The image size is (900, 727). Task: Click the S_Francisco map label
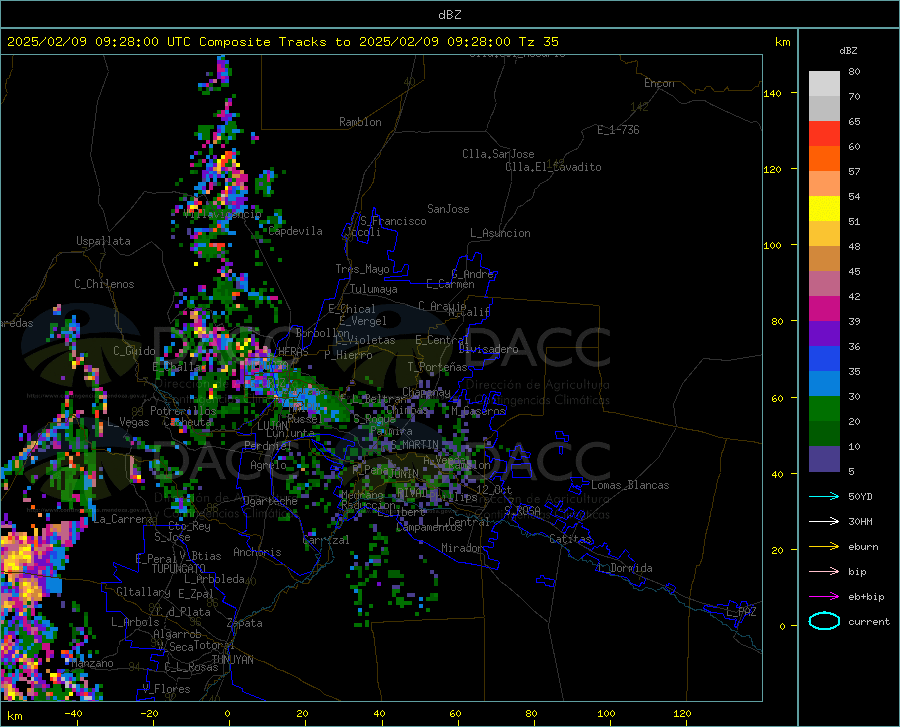click(393, 221)
